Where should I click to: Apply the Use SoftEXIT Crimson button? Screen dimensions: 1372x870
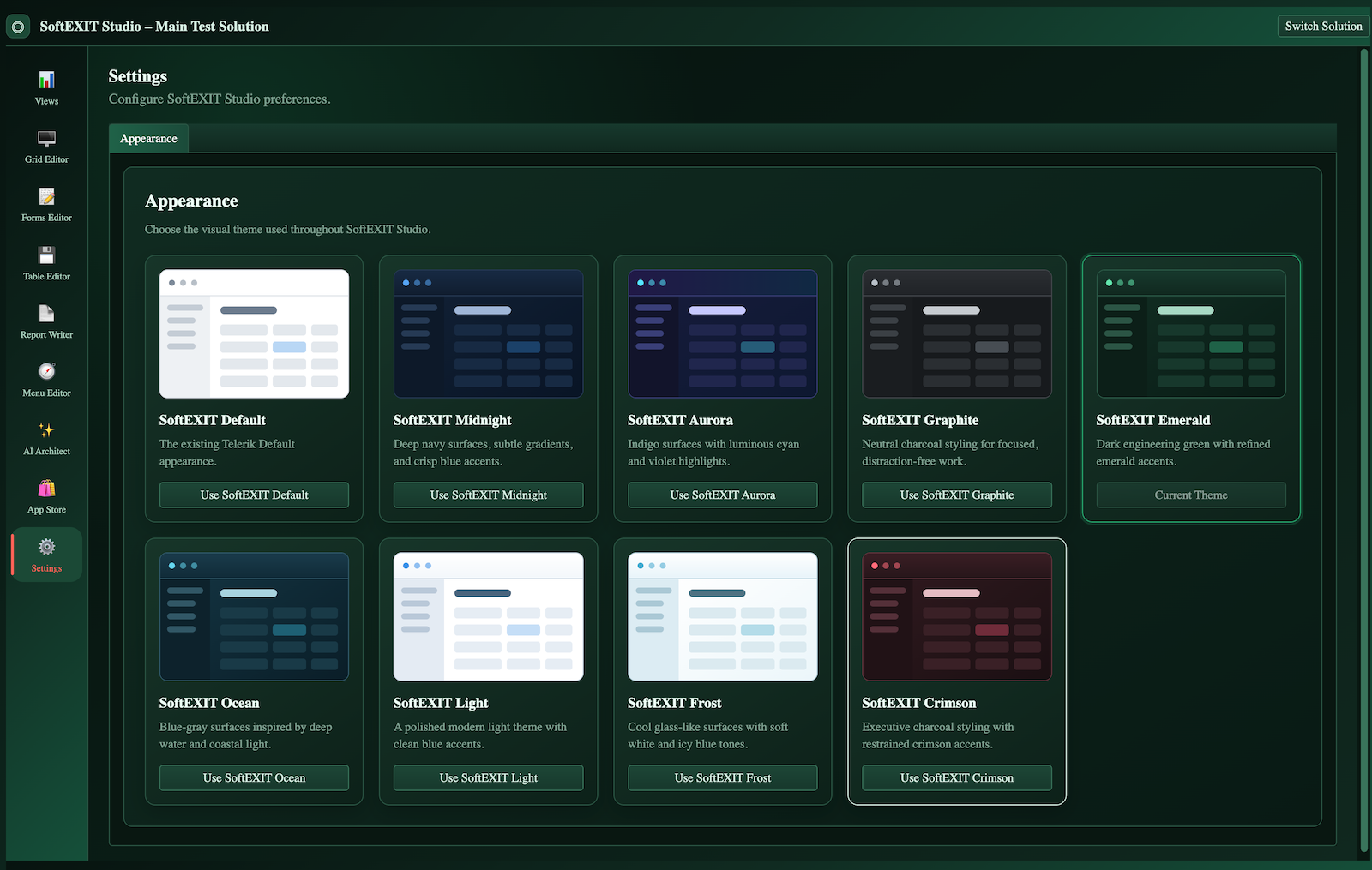957,778
